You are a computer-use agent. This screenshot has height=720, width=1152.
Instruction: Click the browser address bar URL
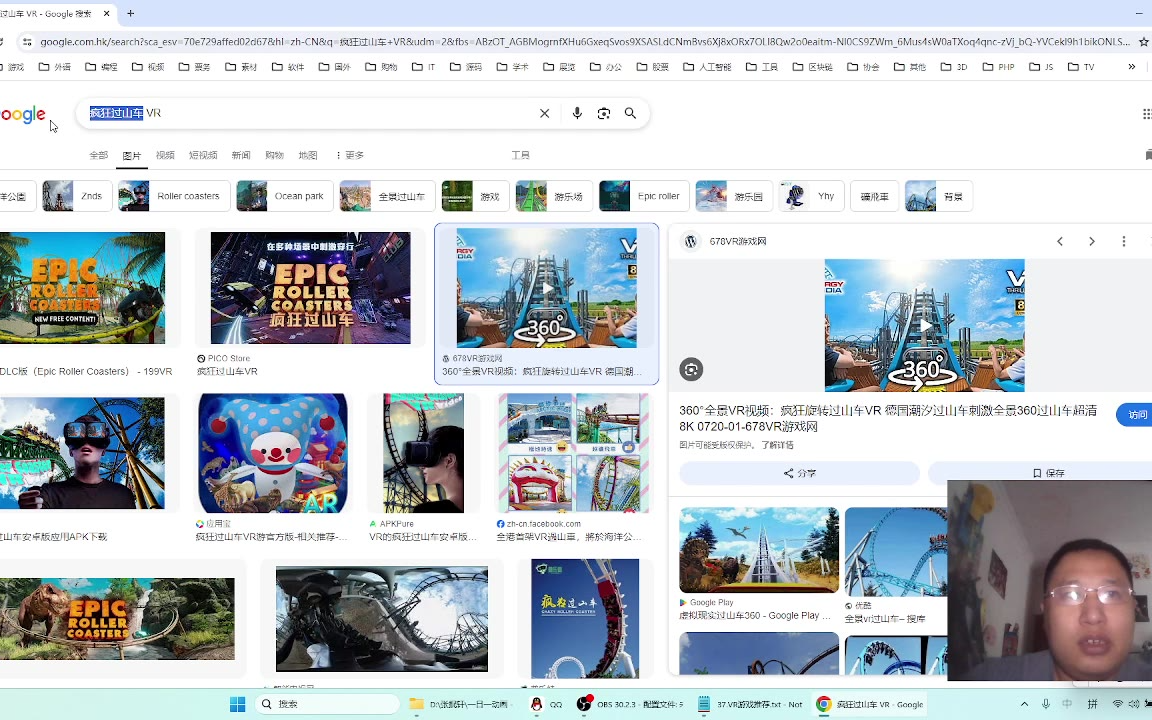point(584,42)
